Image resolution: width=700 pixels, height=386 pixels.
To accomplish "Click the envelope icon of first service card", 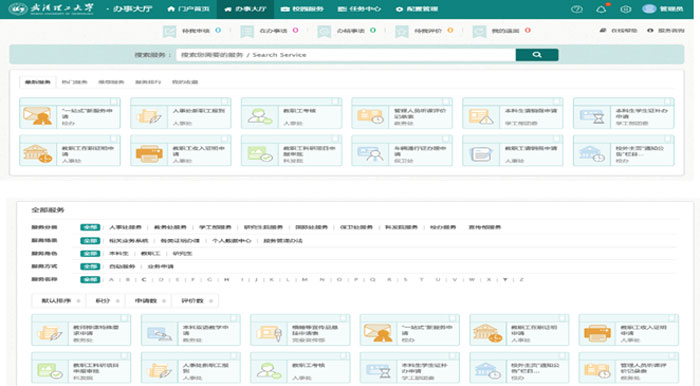I will pyautogui.click(x=37, y=116).
